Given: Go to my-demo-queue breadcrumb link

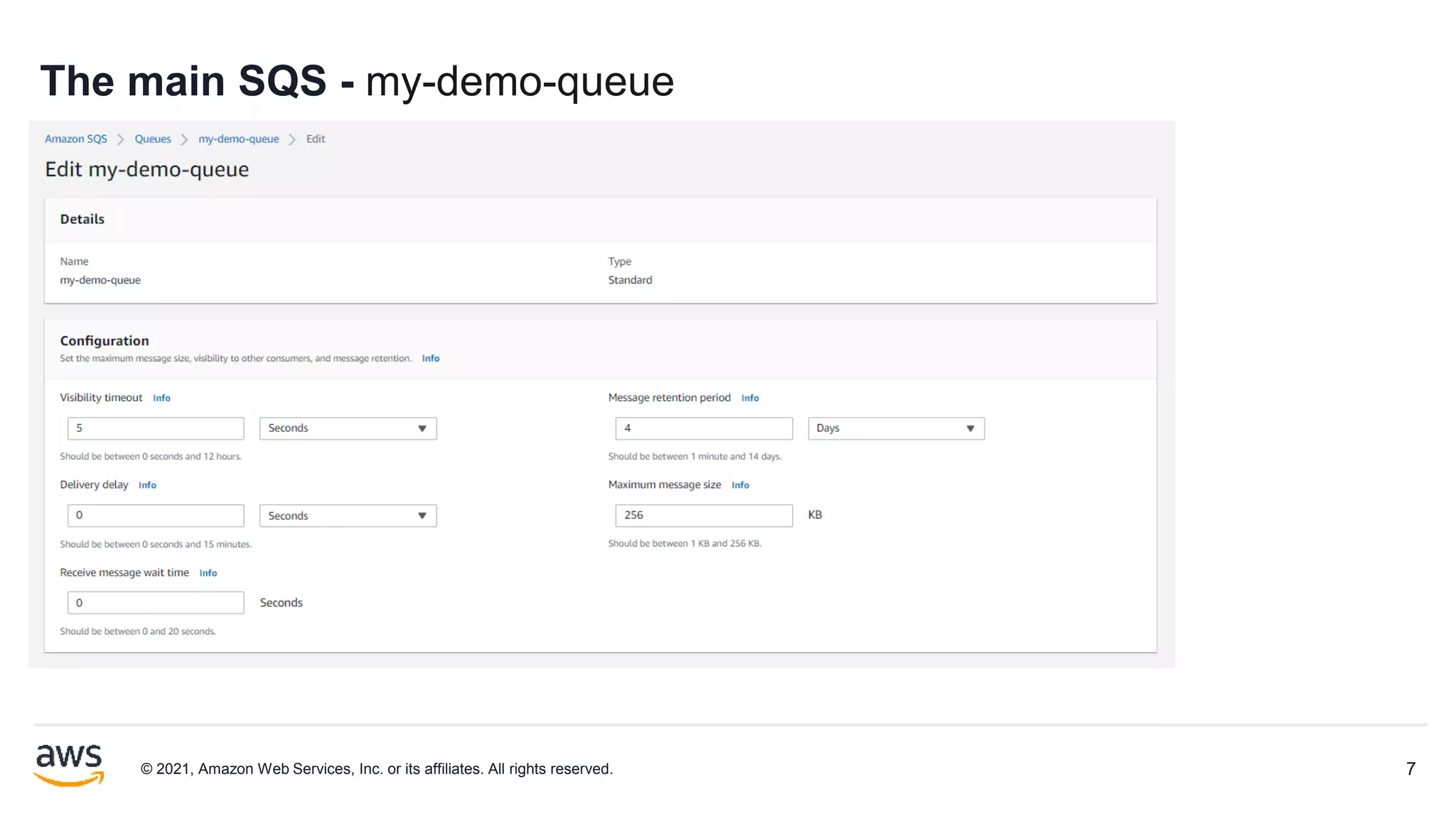Looking at the screenshot, I should point(238,139).
